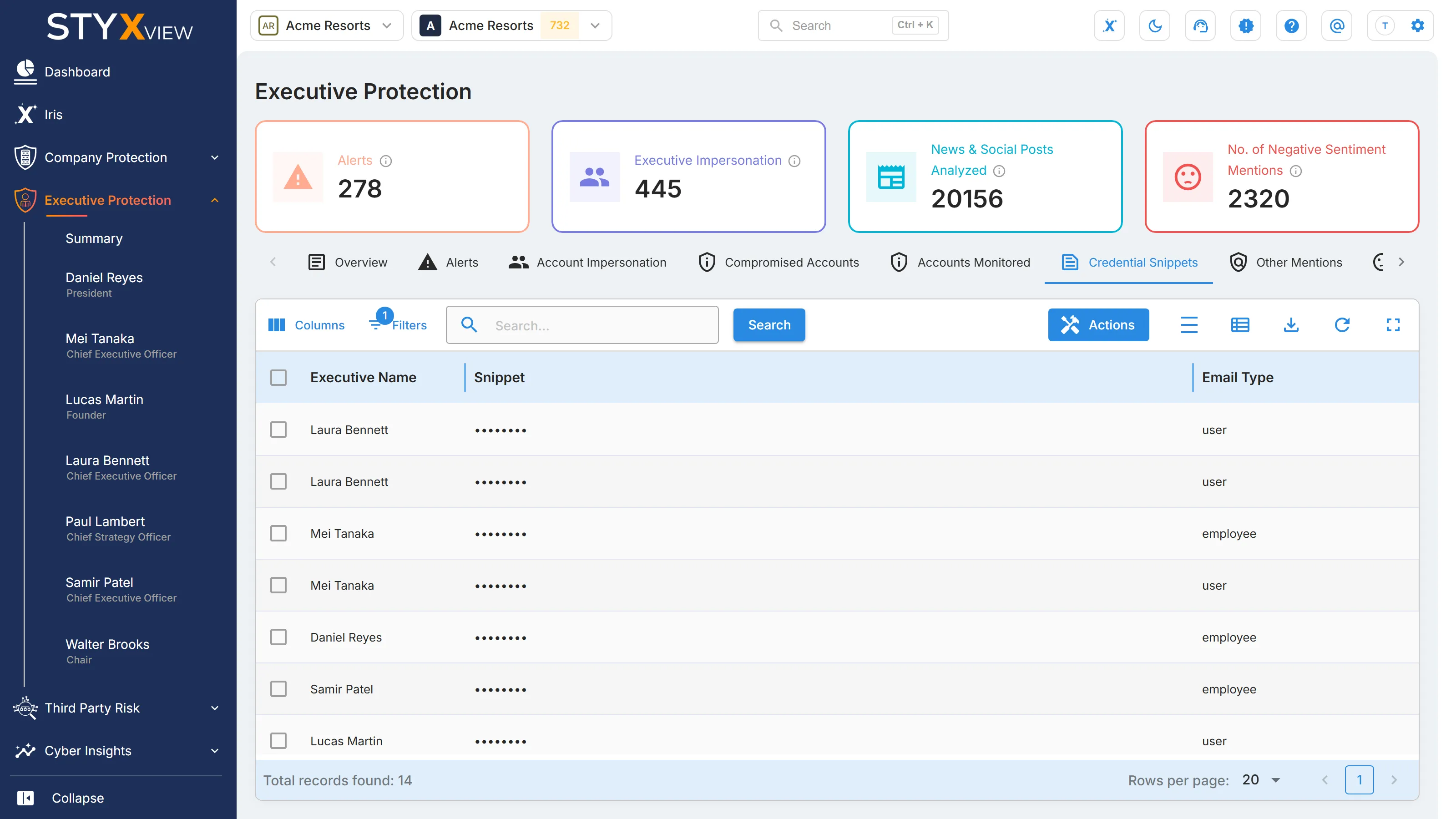Viewport: 1456px width, 819px height.
Task: Open the support headset icon
Action: [x=1200, y=25]
